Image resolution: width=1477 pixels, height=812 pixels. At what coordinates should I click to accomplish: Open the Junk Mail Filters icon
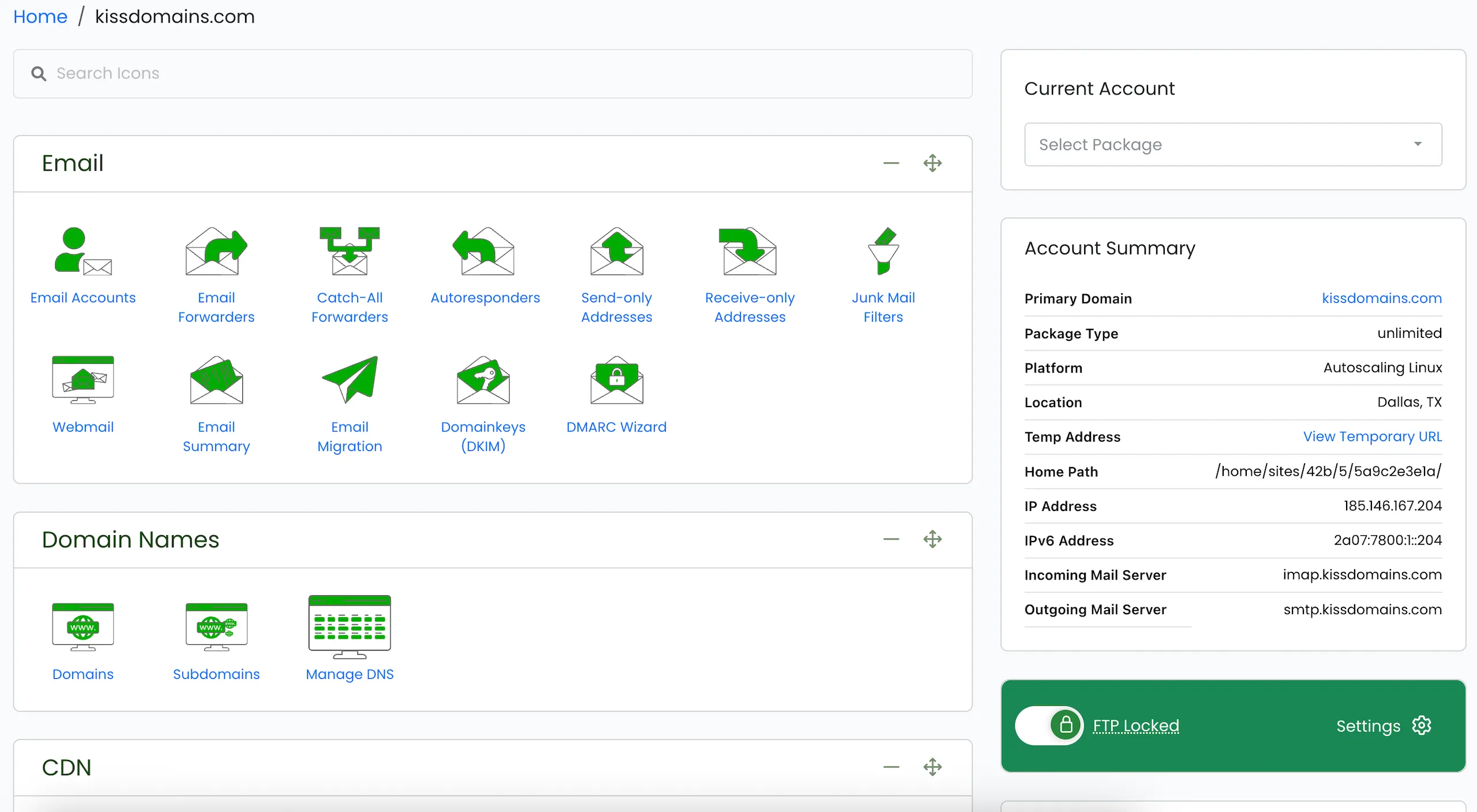883,251
